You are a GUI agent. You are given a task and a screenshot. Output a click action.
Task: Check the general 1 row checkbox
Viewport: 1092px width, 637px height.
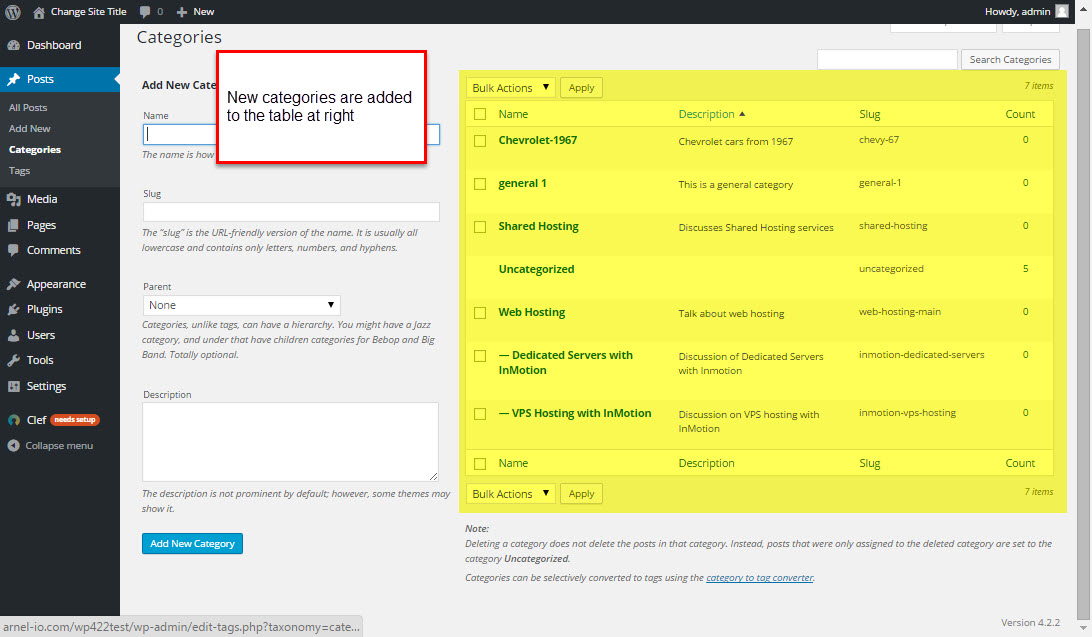click(480, 184)
